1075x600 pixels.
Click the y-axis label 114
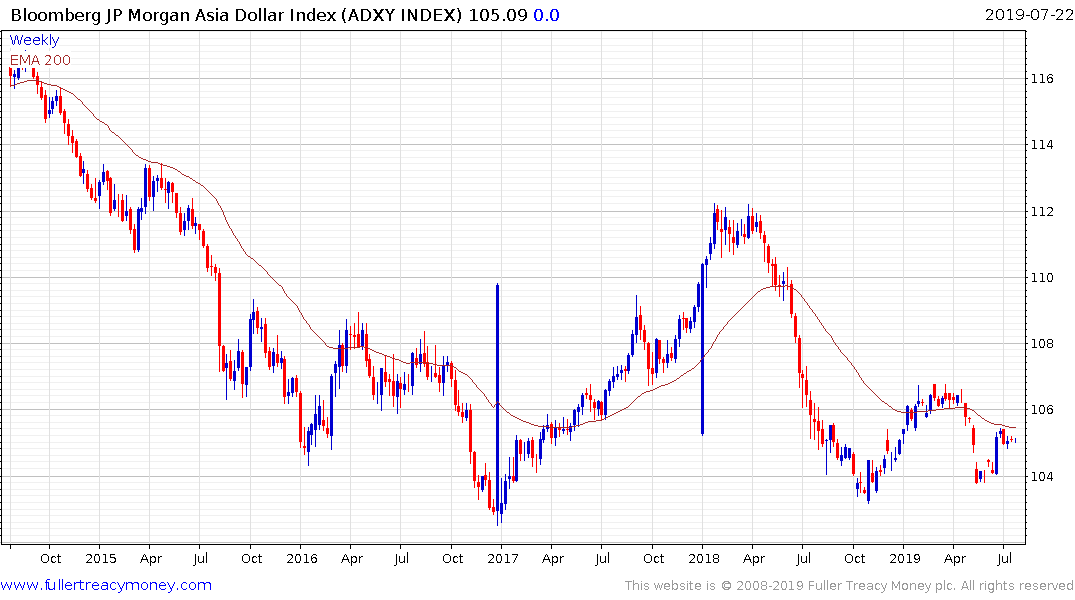(x=1042, y=145)
